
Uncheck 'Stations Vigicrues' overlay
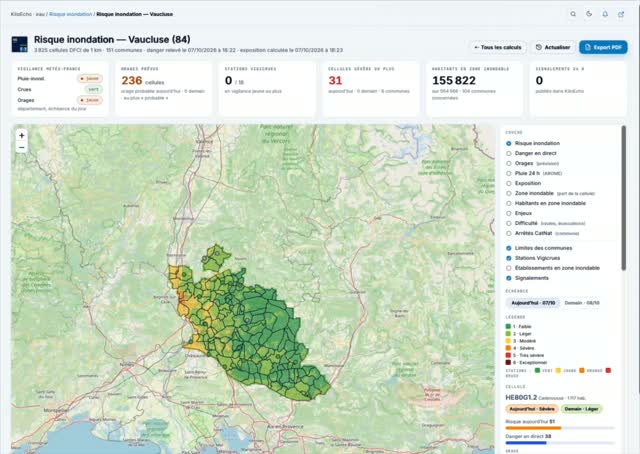pos(509,258)
